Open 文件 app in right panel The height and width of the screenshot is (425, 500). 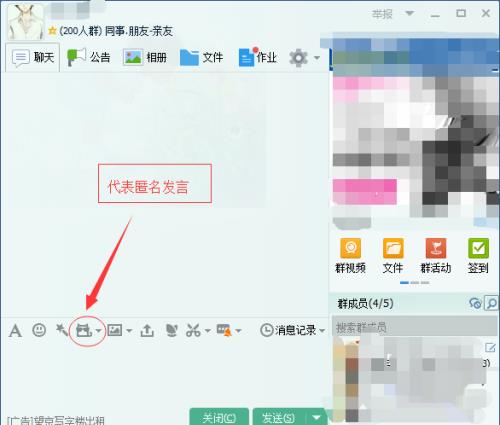[393, 256]
